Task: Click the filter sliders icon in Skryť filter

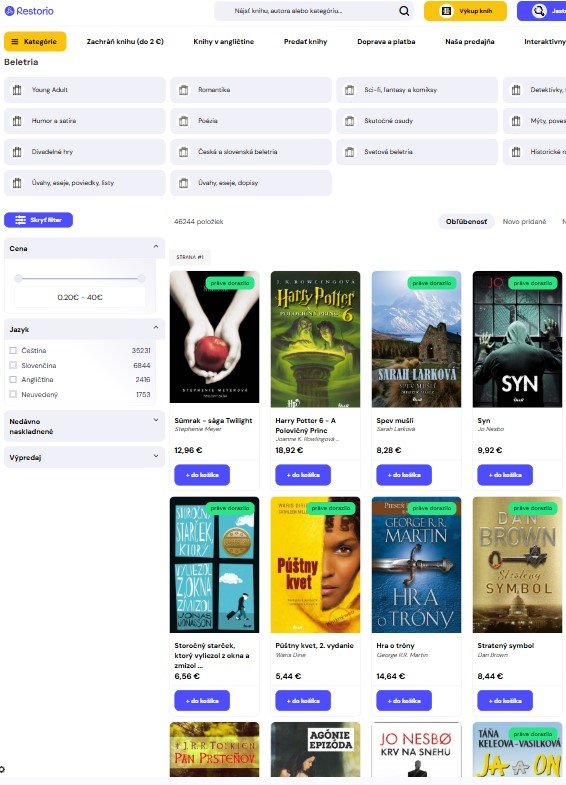Action: pos(21,220)
